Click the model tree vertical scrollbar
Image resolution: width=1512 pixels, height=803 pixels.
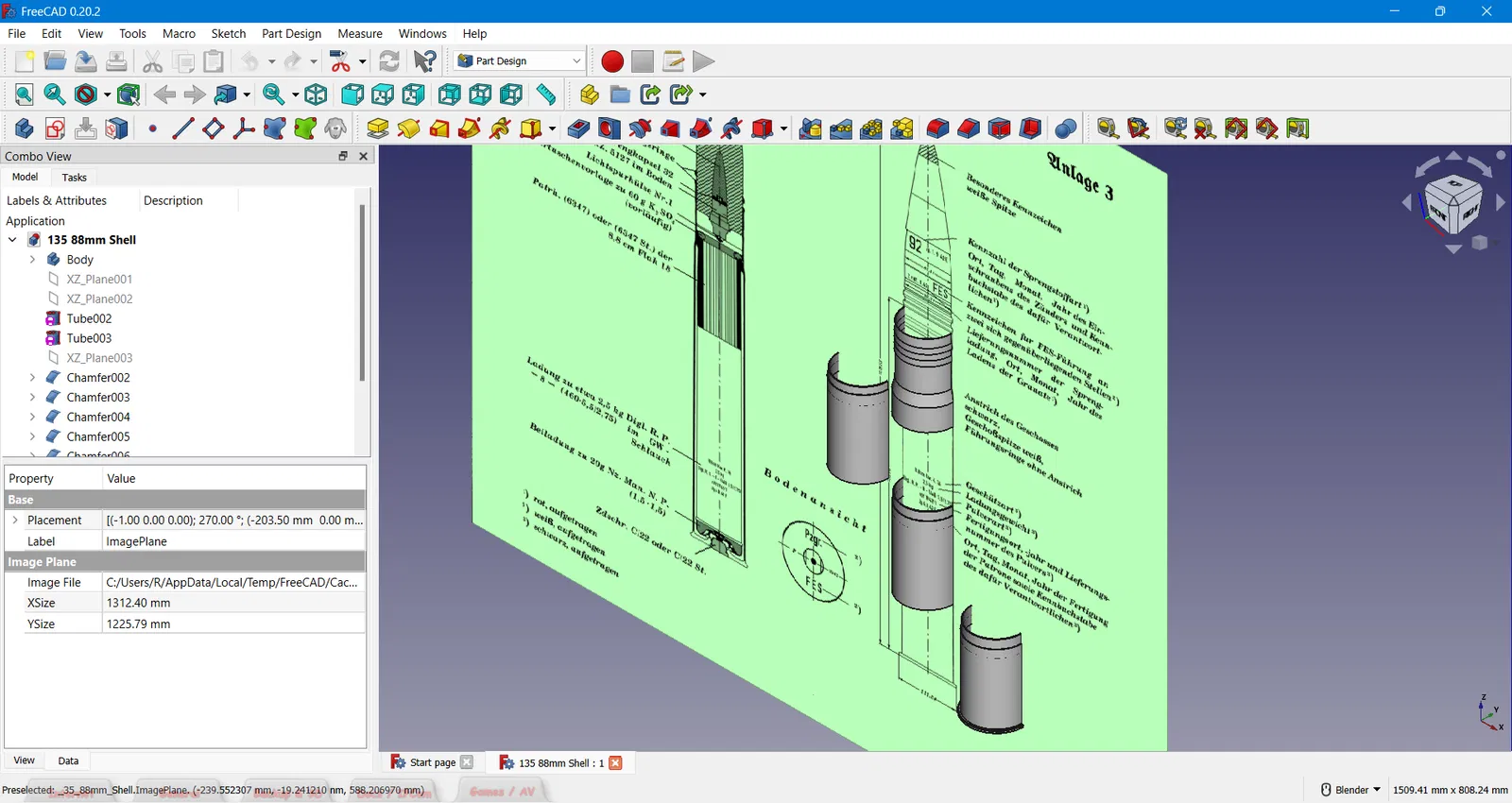(361, 293)
